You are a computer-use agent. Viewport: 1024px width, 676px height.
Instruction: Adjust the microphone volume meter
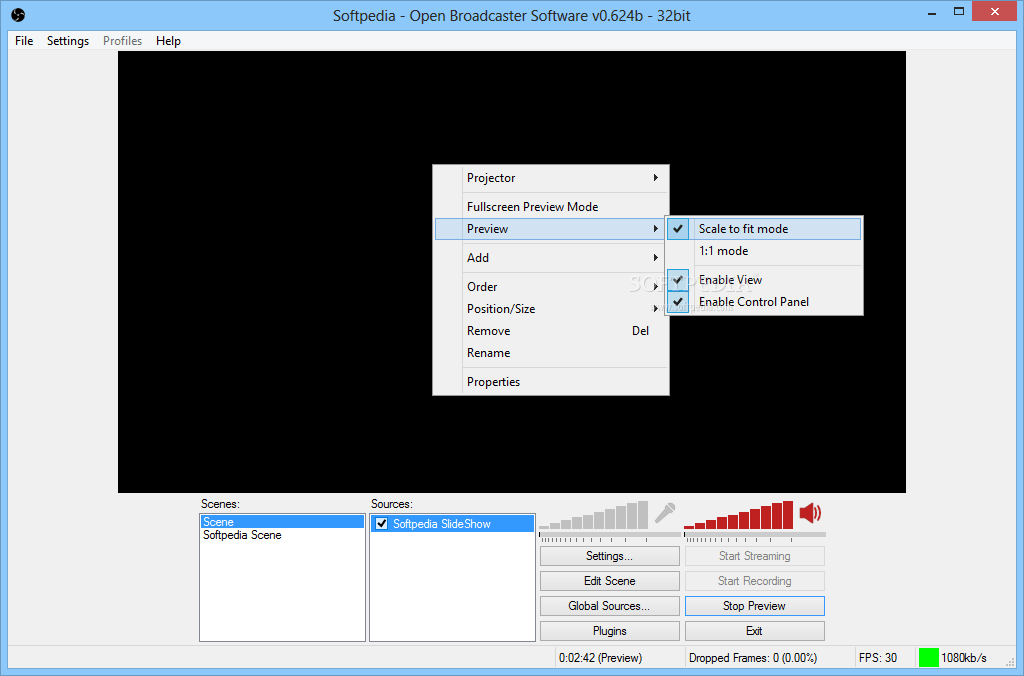[594, 517]
